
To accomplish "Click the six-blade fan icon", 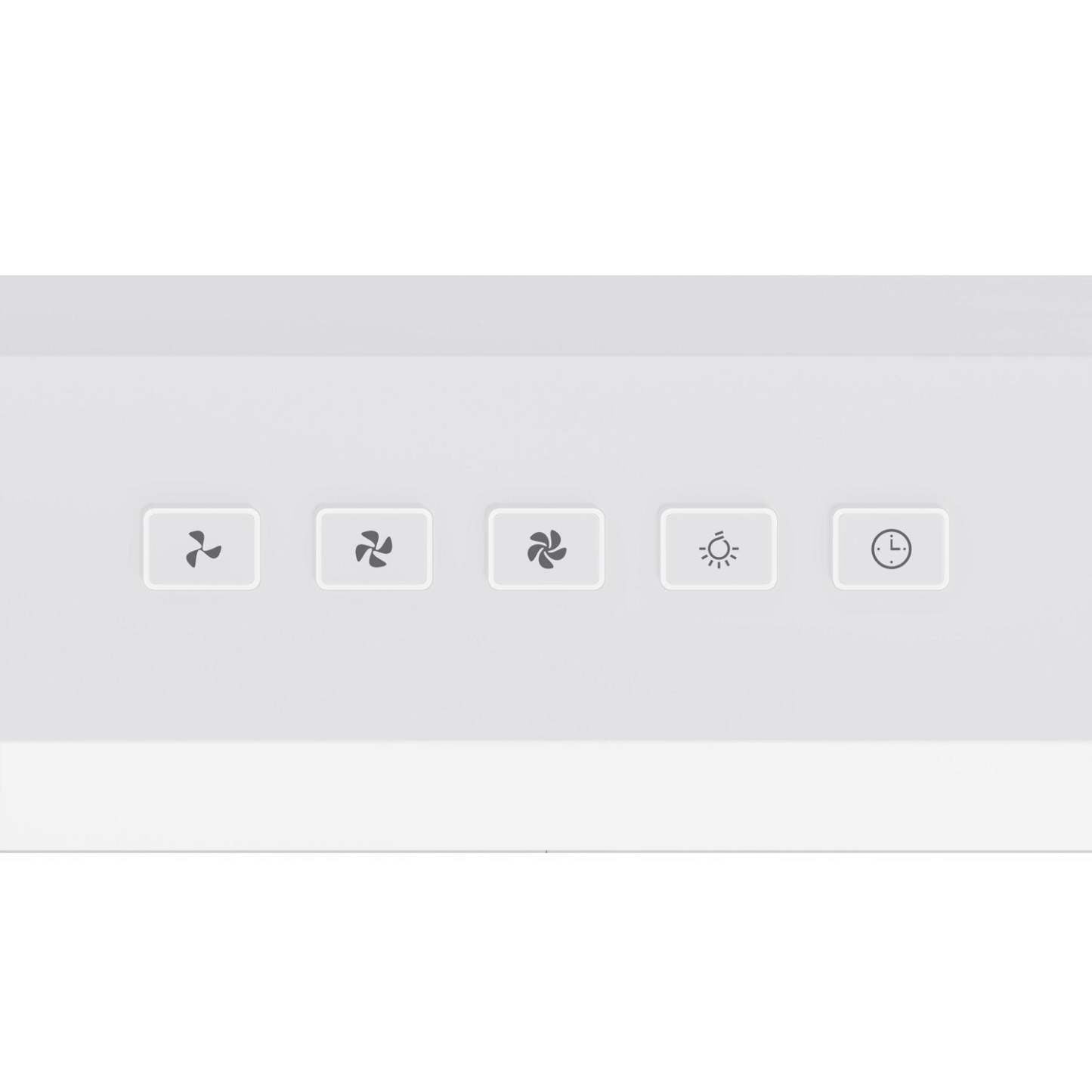I will [x=546, y=549].
